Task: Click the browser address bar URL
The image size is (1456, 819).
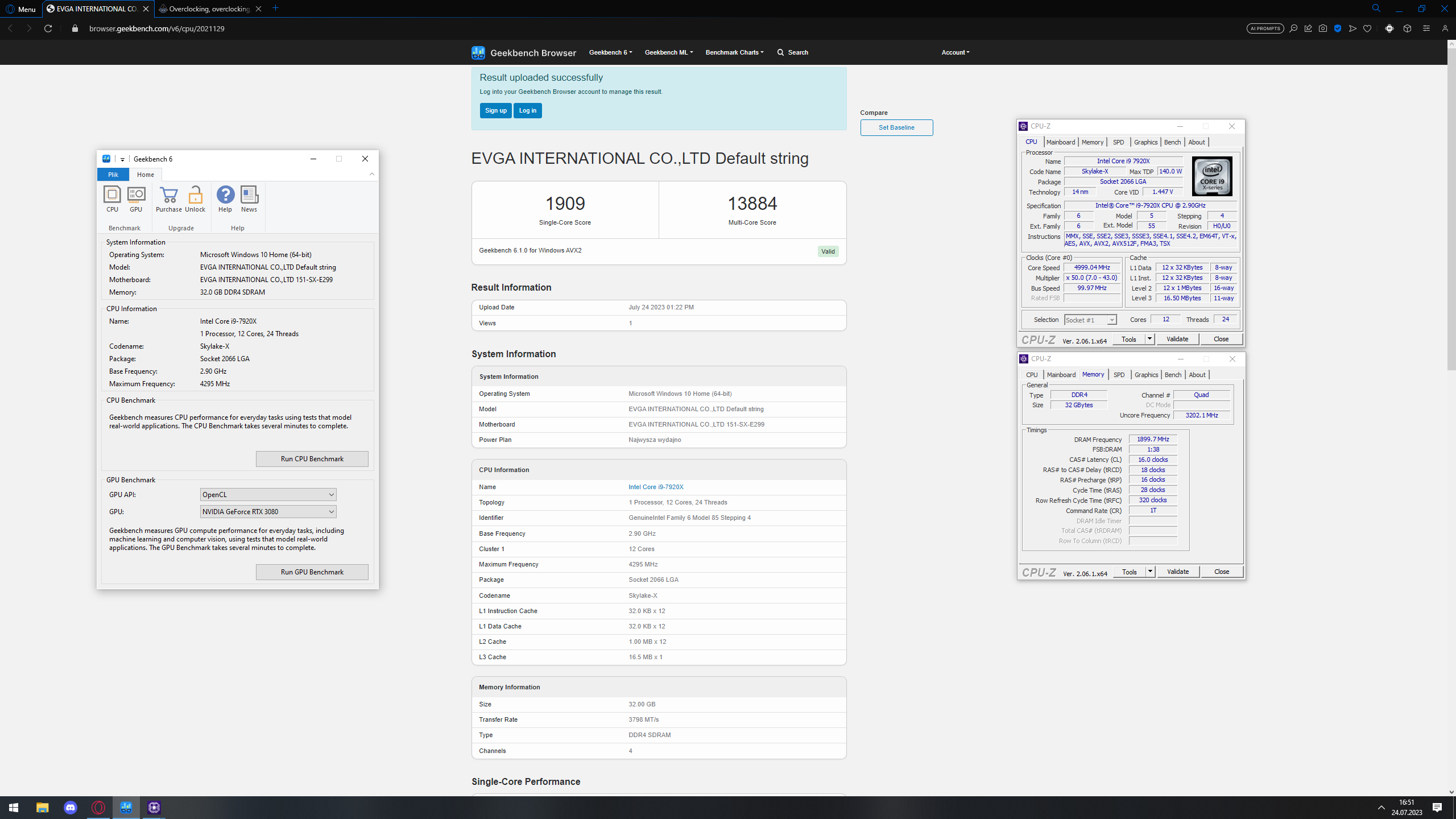Action: tap(157, 28)
